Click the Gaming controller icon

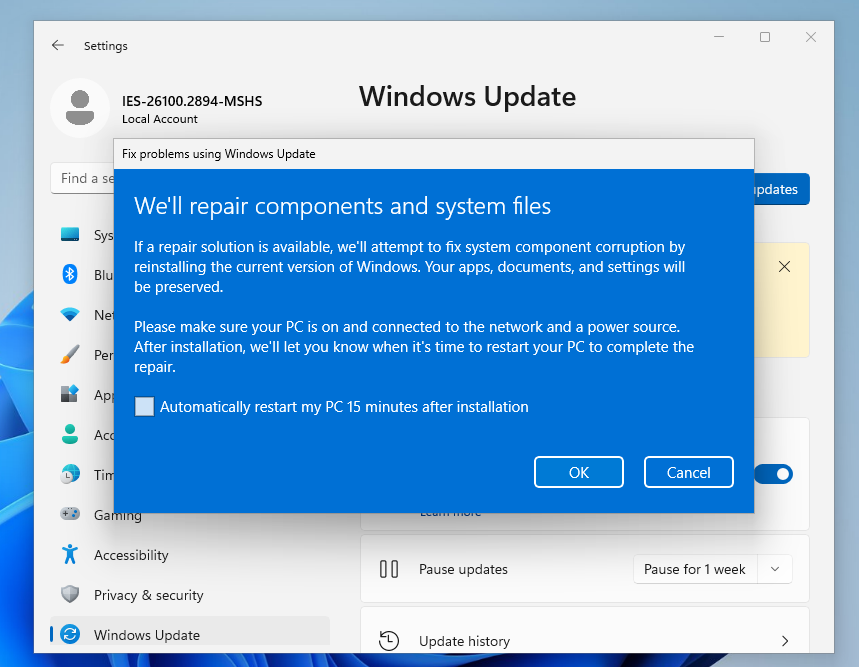coord(70,514)
